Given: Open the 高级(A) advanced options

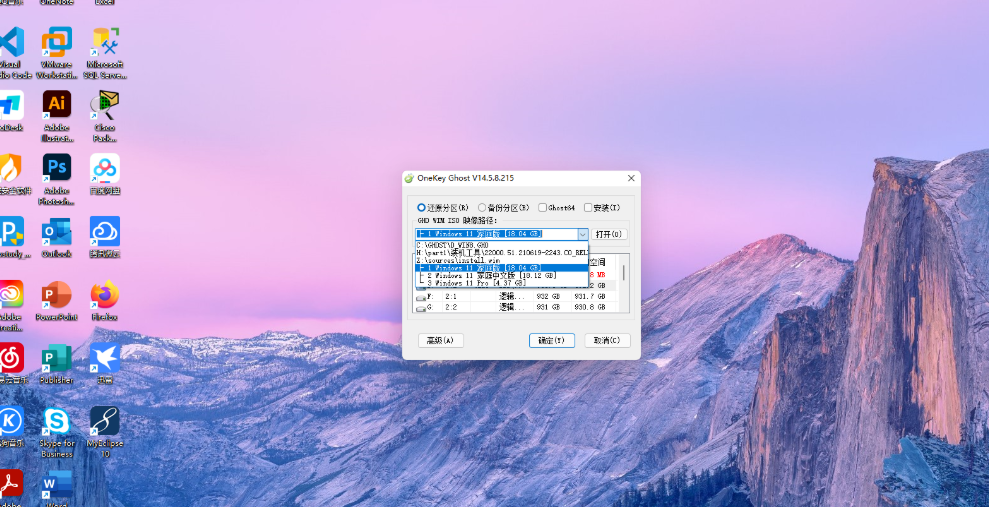Looking at the screenshot, I should [441, 341].
